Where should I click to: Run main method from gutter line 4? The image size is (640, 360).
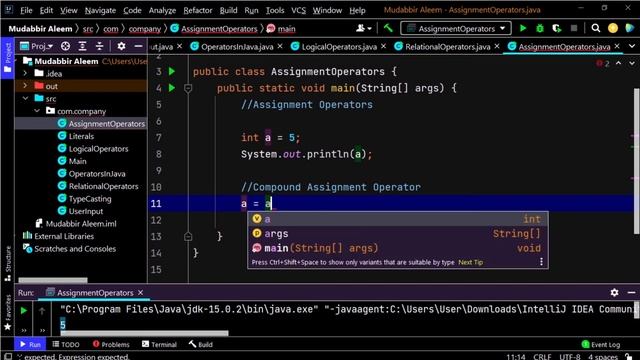click(x=172, y=88)
